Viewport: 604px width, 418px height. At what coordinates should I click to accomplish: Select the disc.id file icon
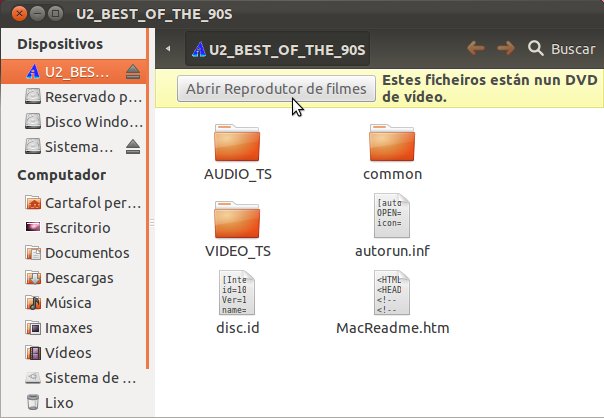click(237, 293)
